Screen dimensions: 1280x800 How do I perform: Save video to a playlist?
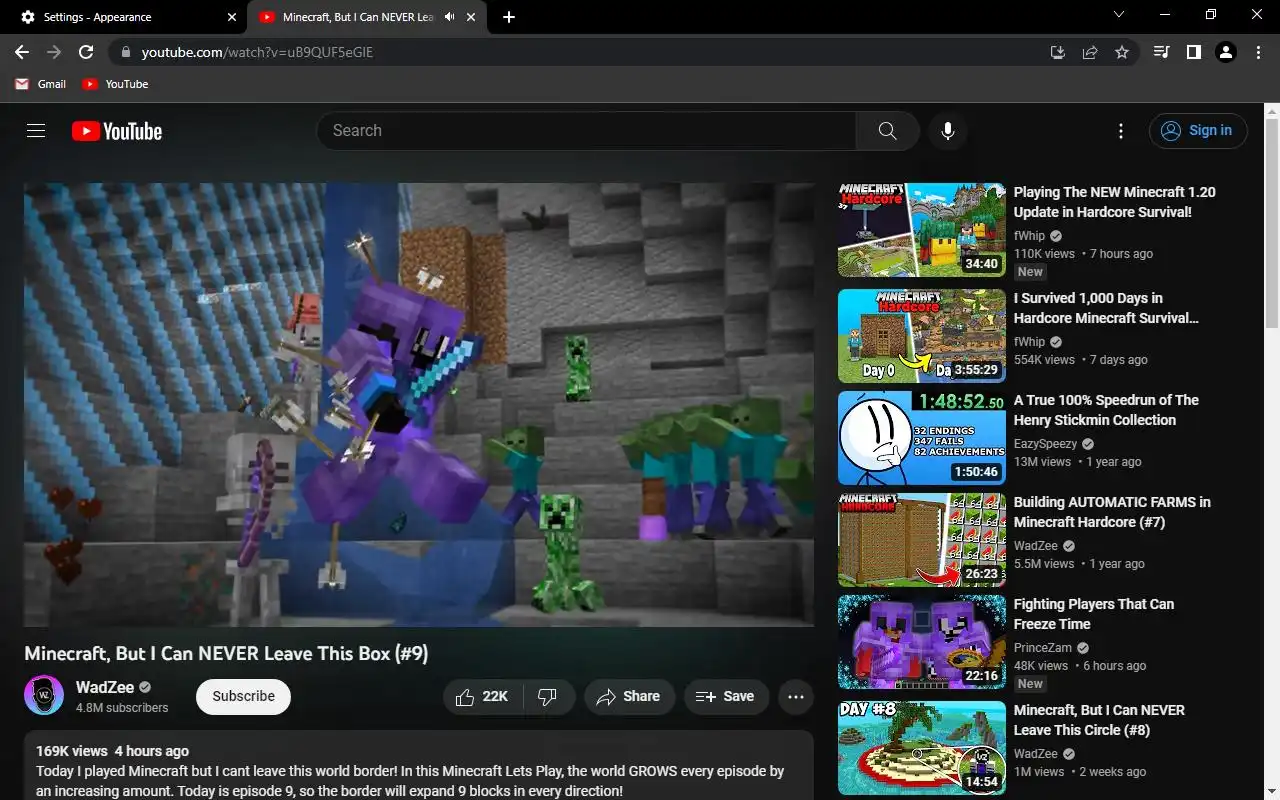point(726,697)
